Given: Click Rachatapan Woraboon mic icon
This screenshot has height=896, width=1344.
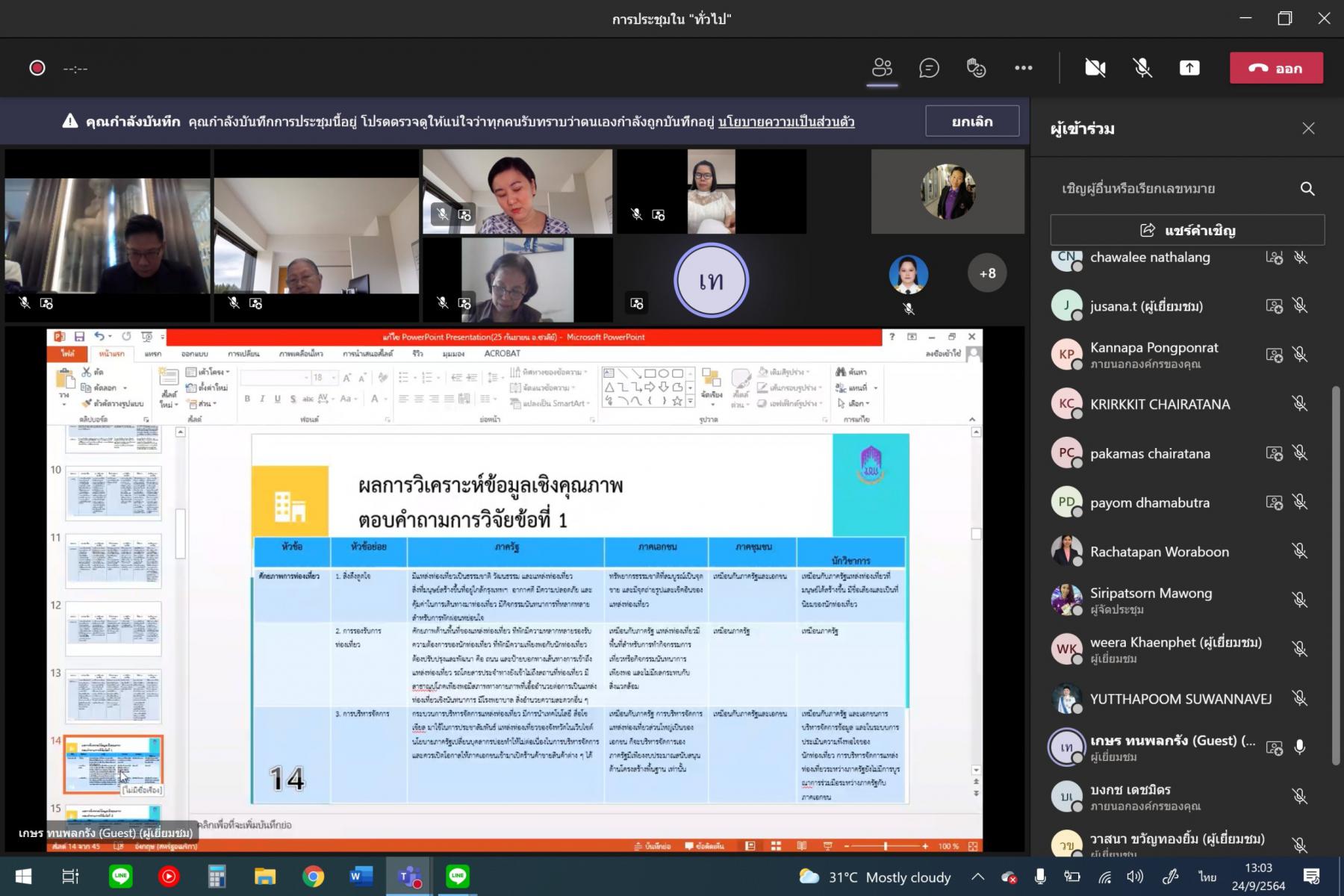Looking at the screenshot, I should 1300,552.
